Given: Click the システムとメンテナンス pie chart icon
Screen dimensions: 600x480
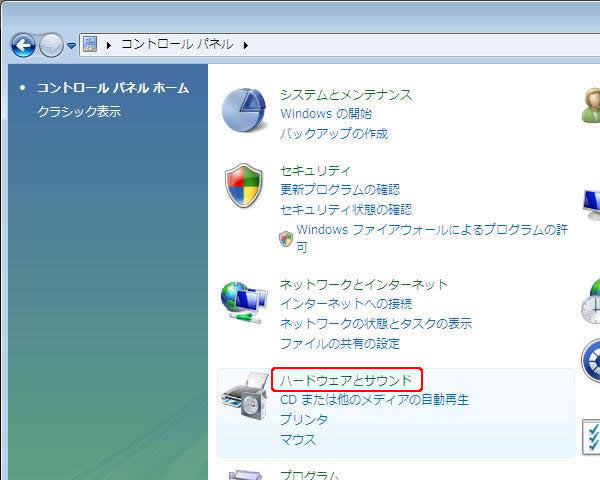Looking at the screenshot, I should tap(244, 110).
